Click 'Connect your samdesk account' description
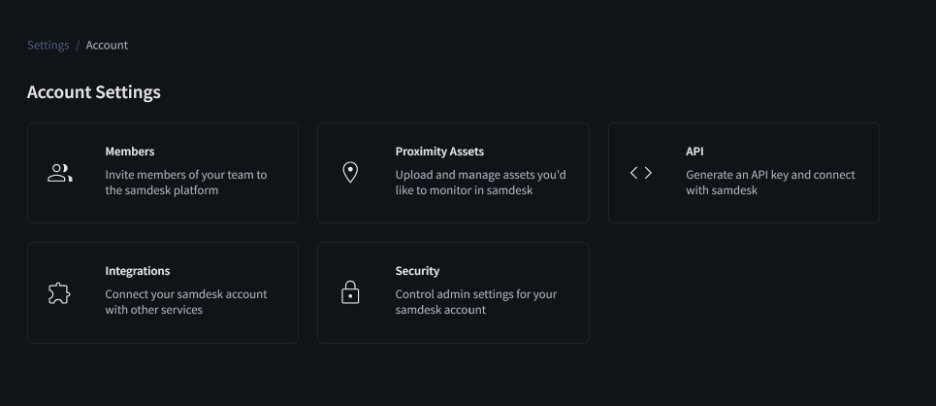The image size is (936, 406). 186,302
